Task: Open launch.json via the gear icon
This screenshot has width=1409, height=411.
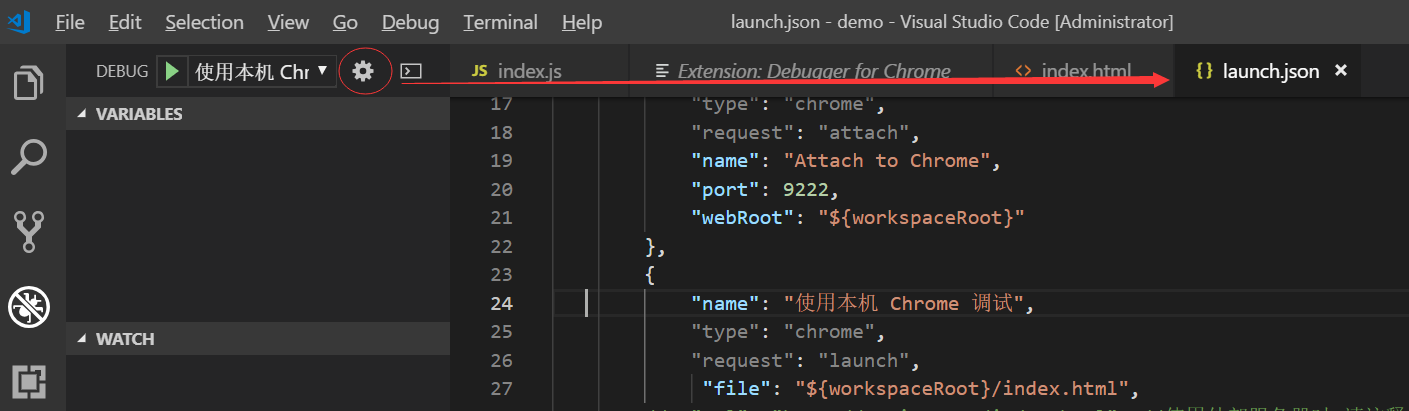Action: (362, 71)
